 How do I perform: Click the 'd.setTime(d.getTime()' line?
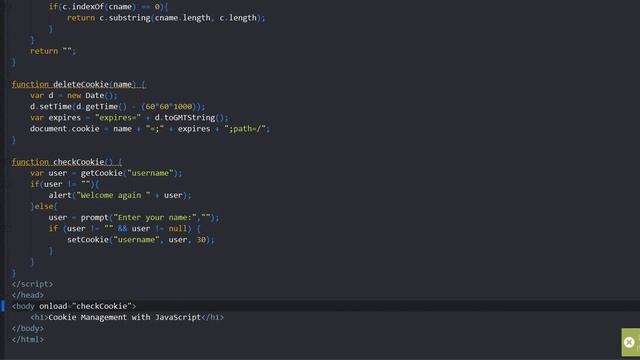coord(118,106)
